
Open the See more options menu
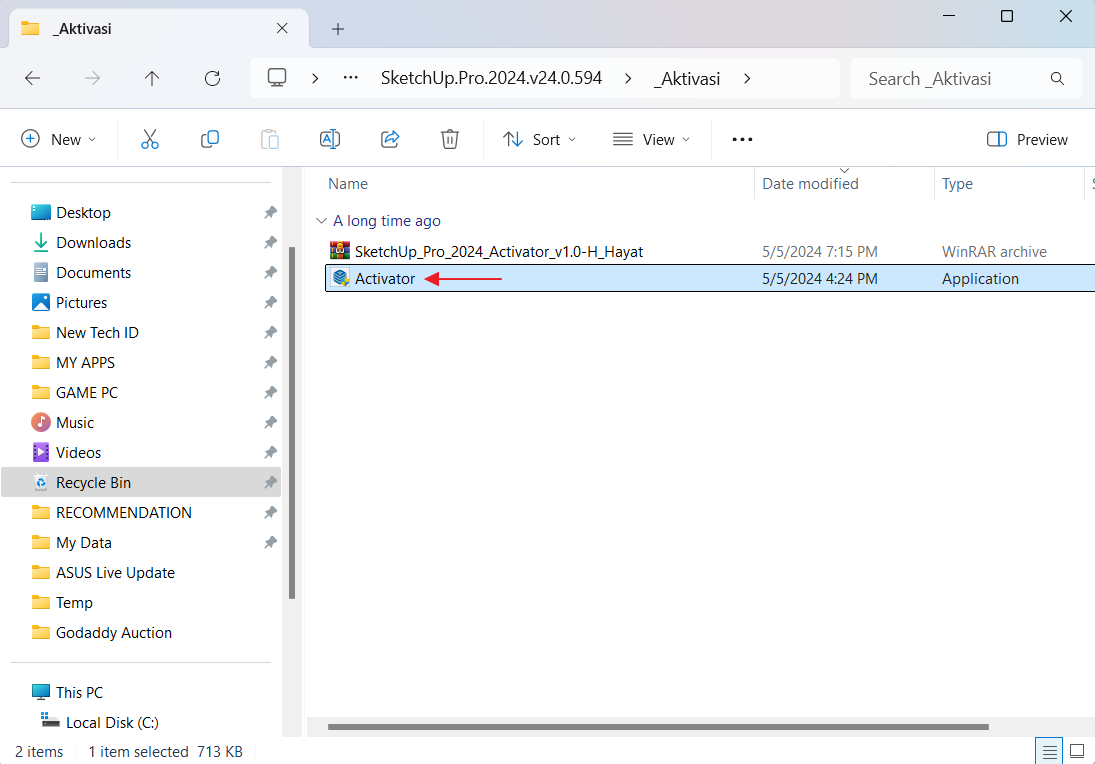point(742,139)
